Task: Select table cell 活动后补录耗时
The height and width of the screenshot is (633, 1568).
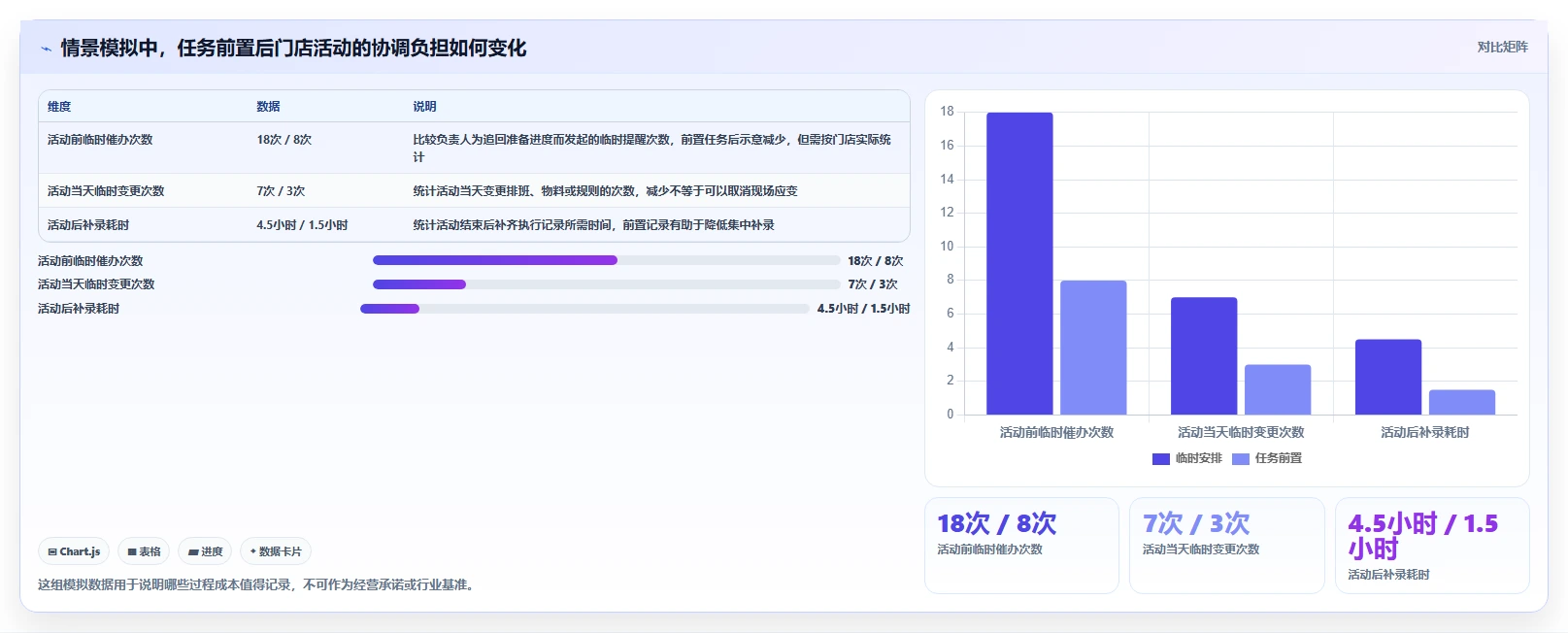Action: click(88, 225)
